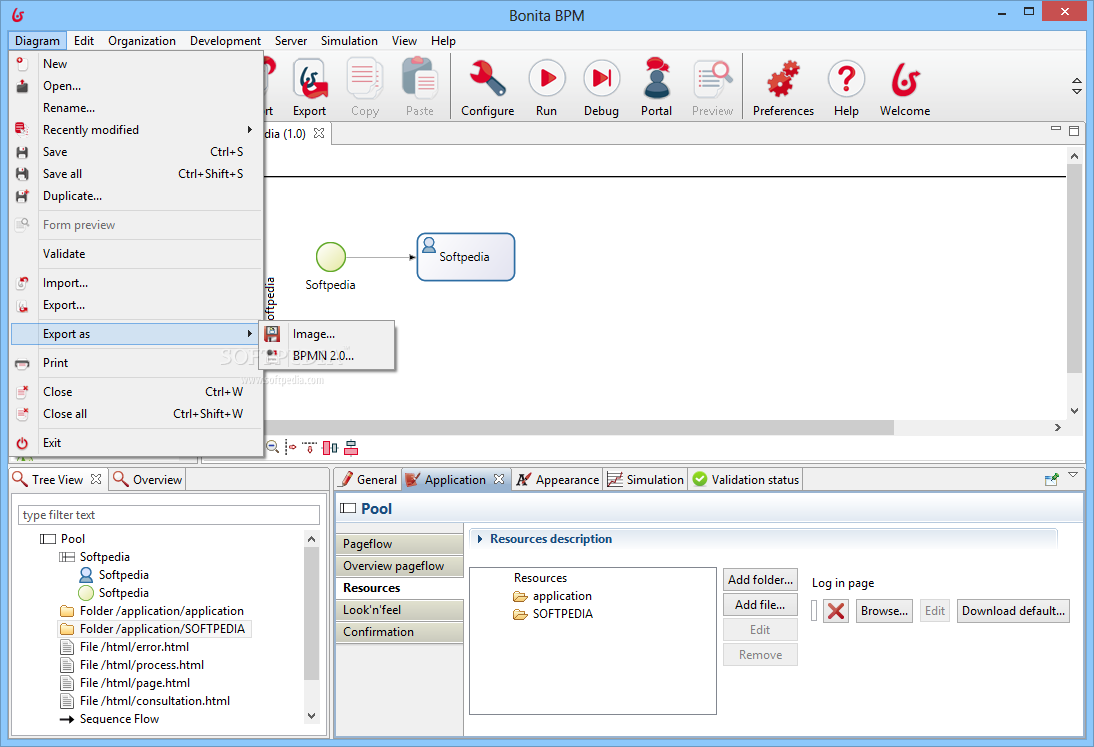Select Folder /application/SOFTPEDIA tree item

point(154,628)
